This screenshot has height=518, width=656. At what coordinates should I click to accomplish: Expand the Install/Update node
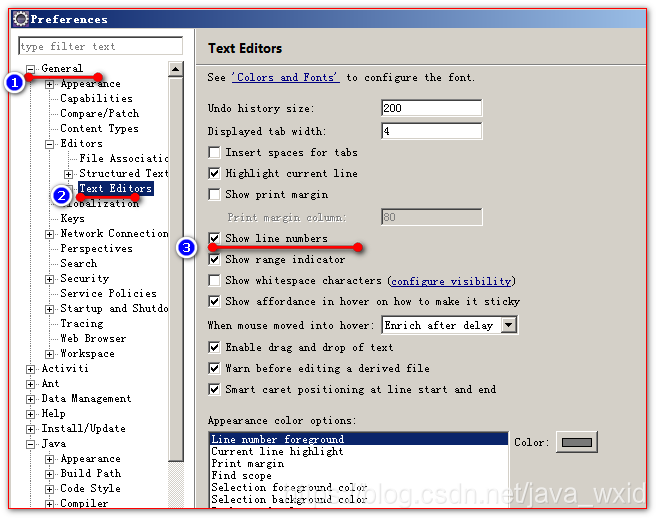(31, 429)
